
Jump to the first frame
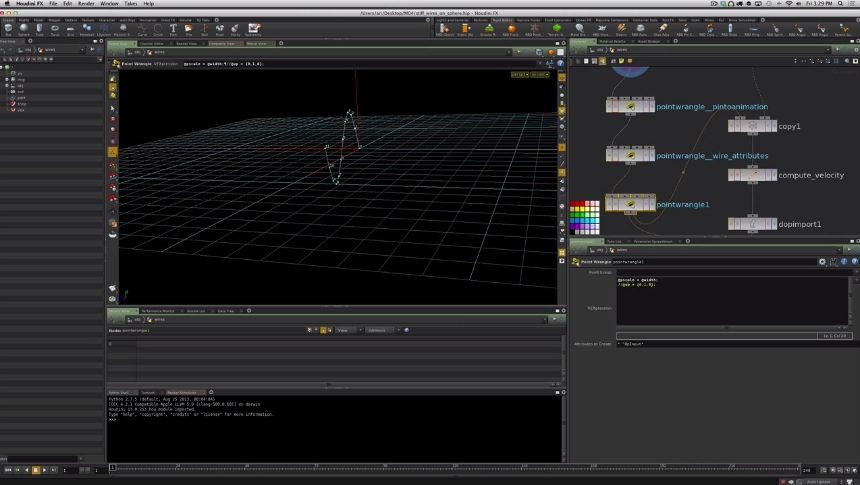pyautogui.click(x=8, y=469)
